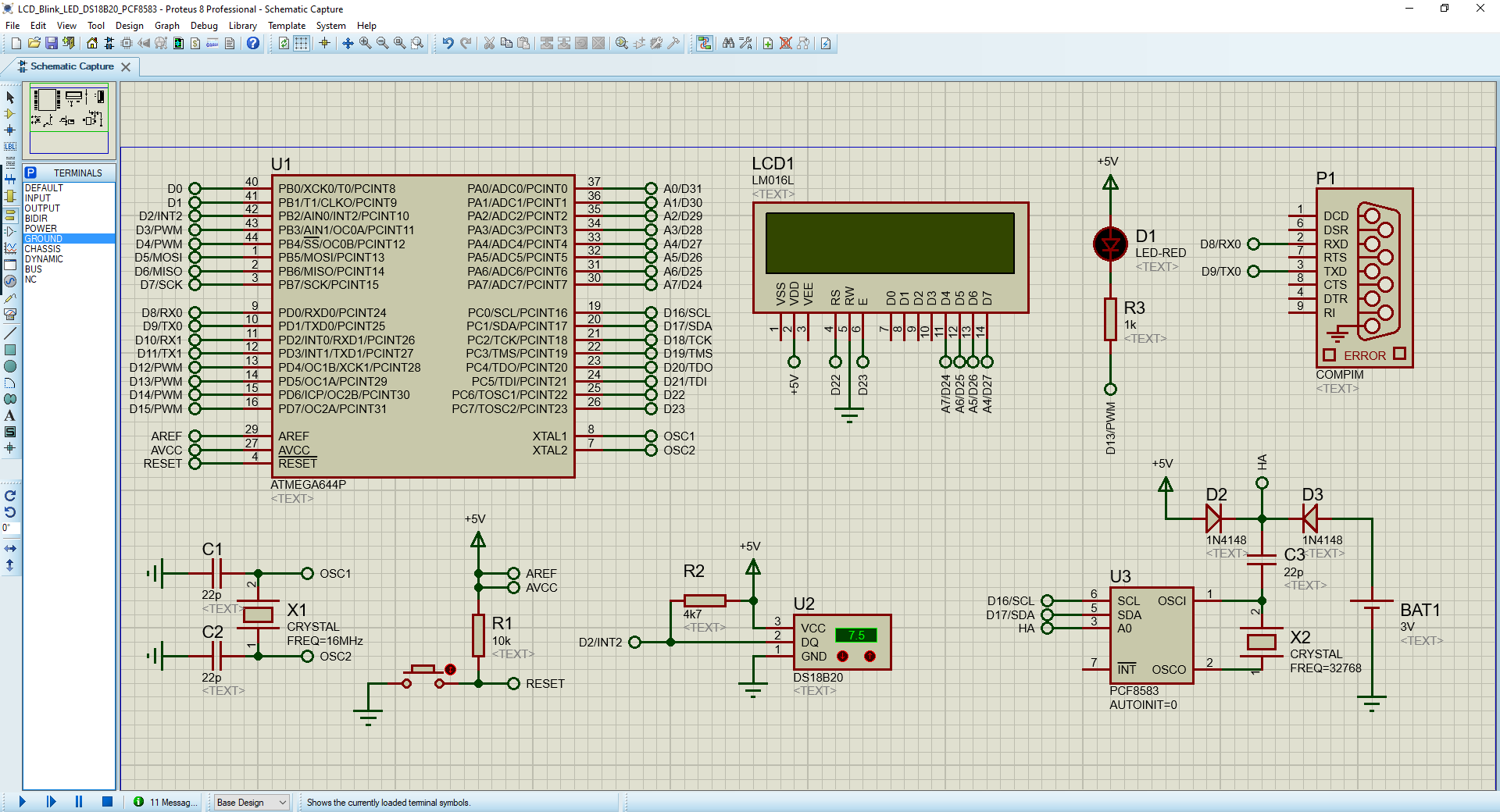Open the Debug menu
1500x812 pixels.
pyautogui.click(x=204, y=26)
